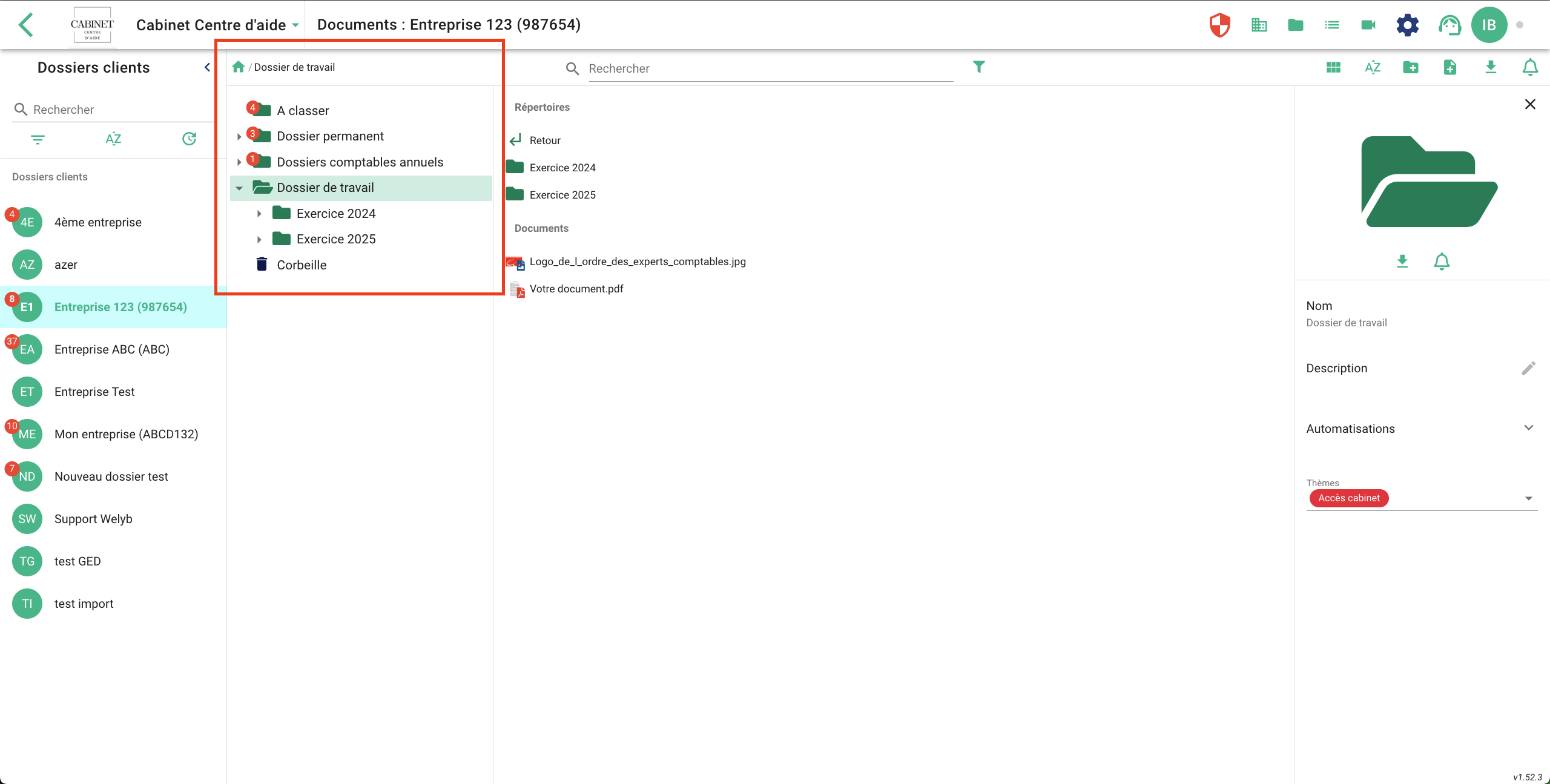Open the list icon in top header
The height and width of the screenshot is (784, 1550).
click(x=1332, y=25)
